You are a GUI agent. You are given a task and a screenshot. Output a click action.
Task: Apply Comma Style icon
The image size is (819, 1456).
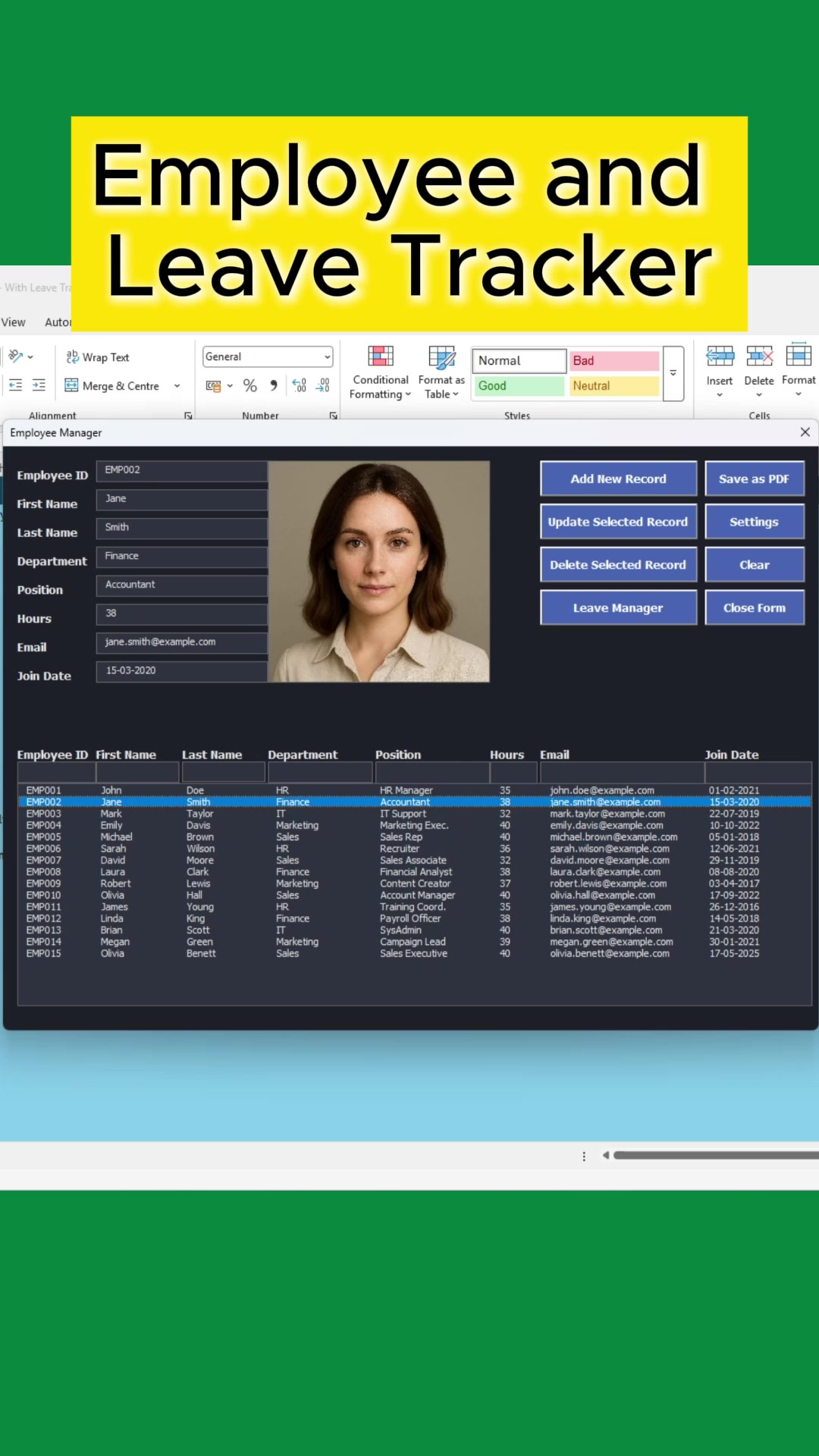click(273, 386)
